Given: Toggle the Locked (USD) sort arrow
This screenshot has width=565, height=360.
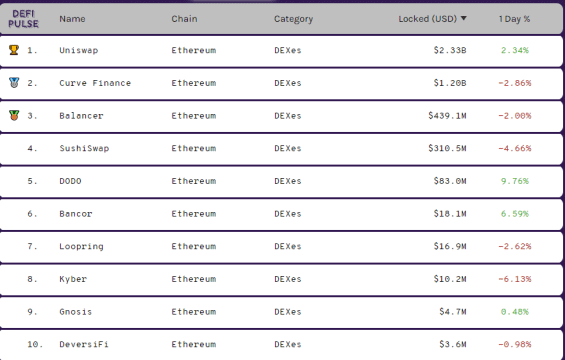Looking at the screenshot, I should 464,18.
